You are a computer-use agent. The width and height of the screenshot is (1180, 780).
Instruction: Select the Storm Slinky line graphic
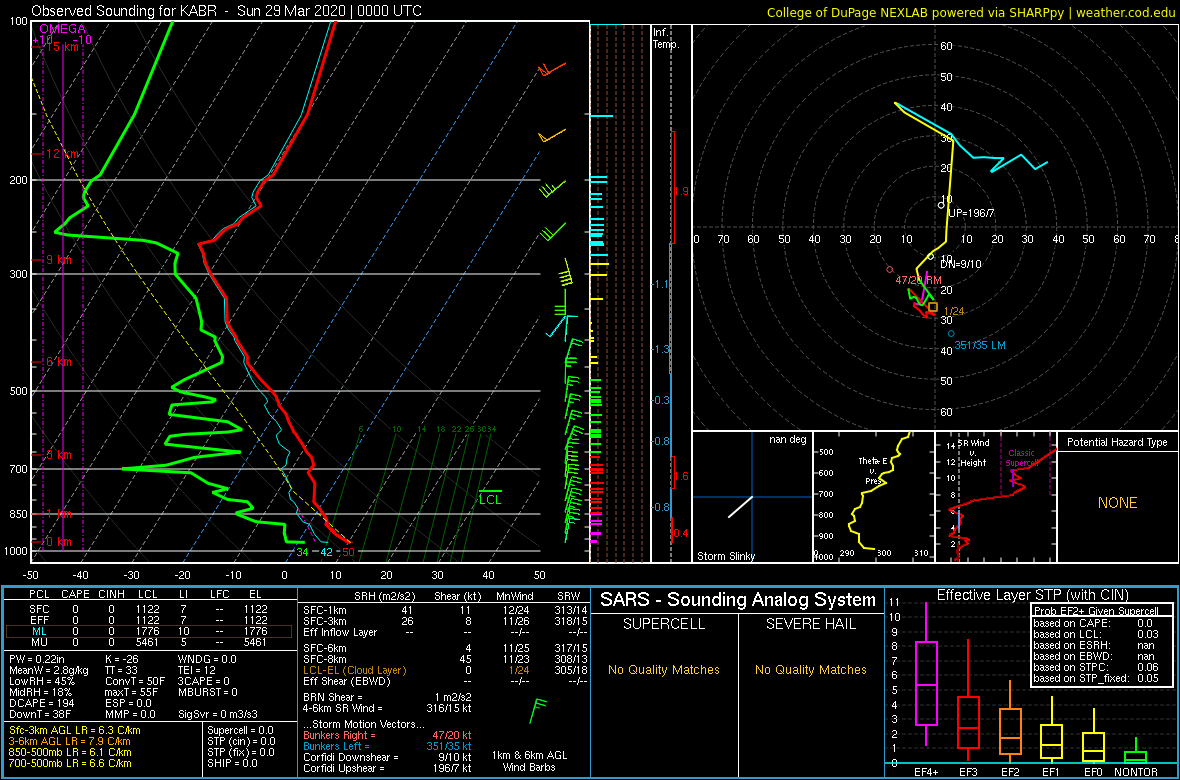(740, 507)
